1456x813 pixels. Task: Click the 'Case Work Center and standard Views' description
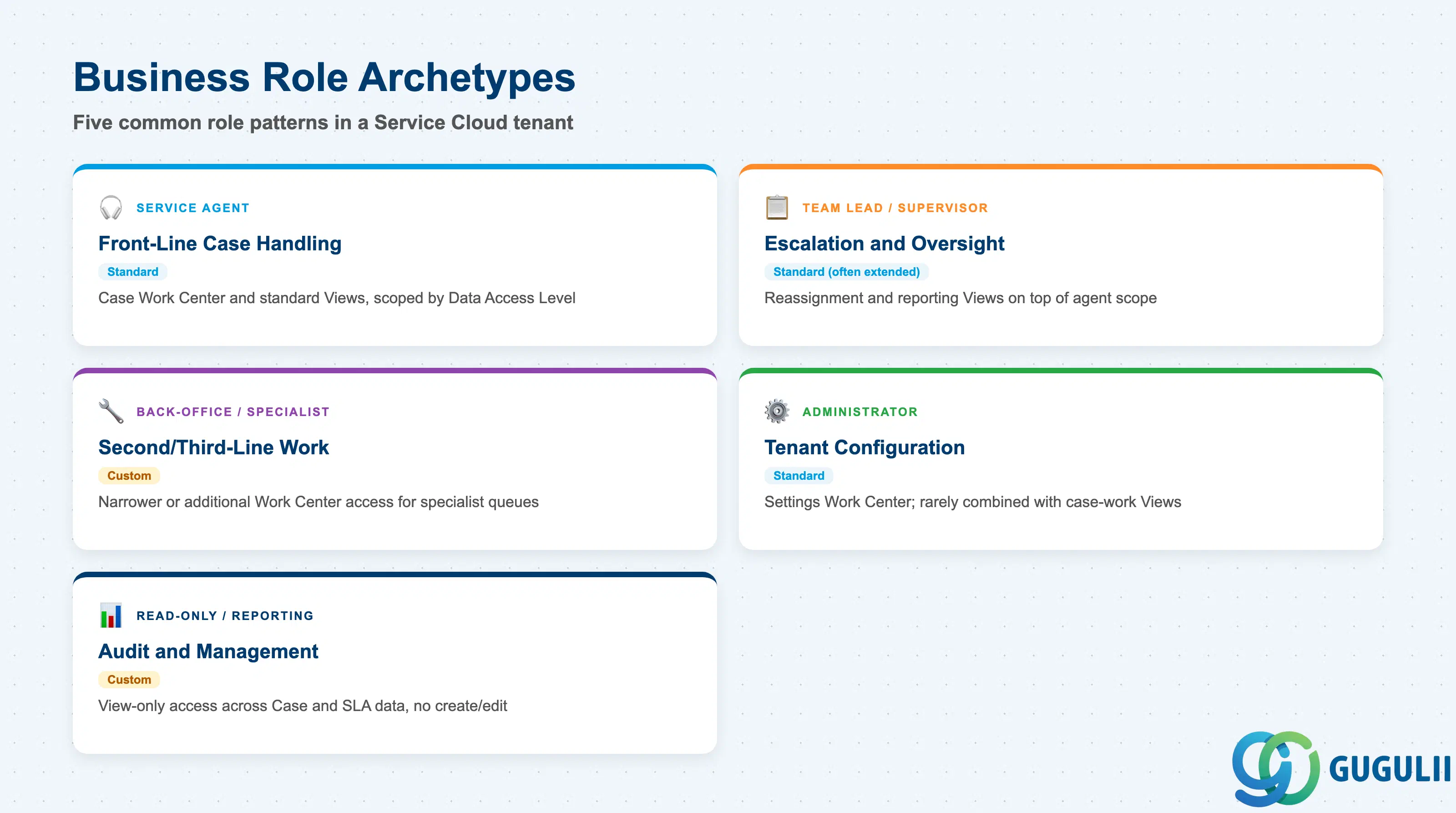[x=337, y=298]
